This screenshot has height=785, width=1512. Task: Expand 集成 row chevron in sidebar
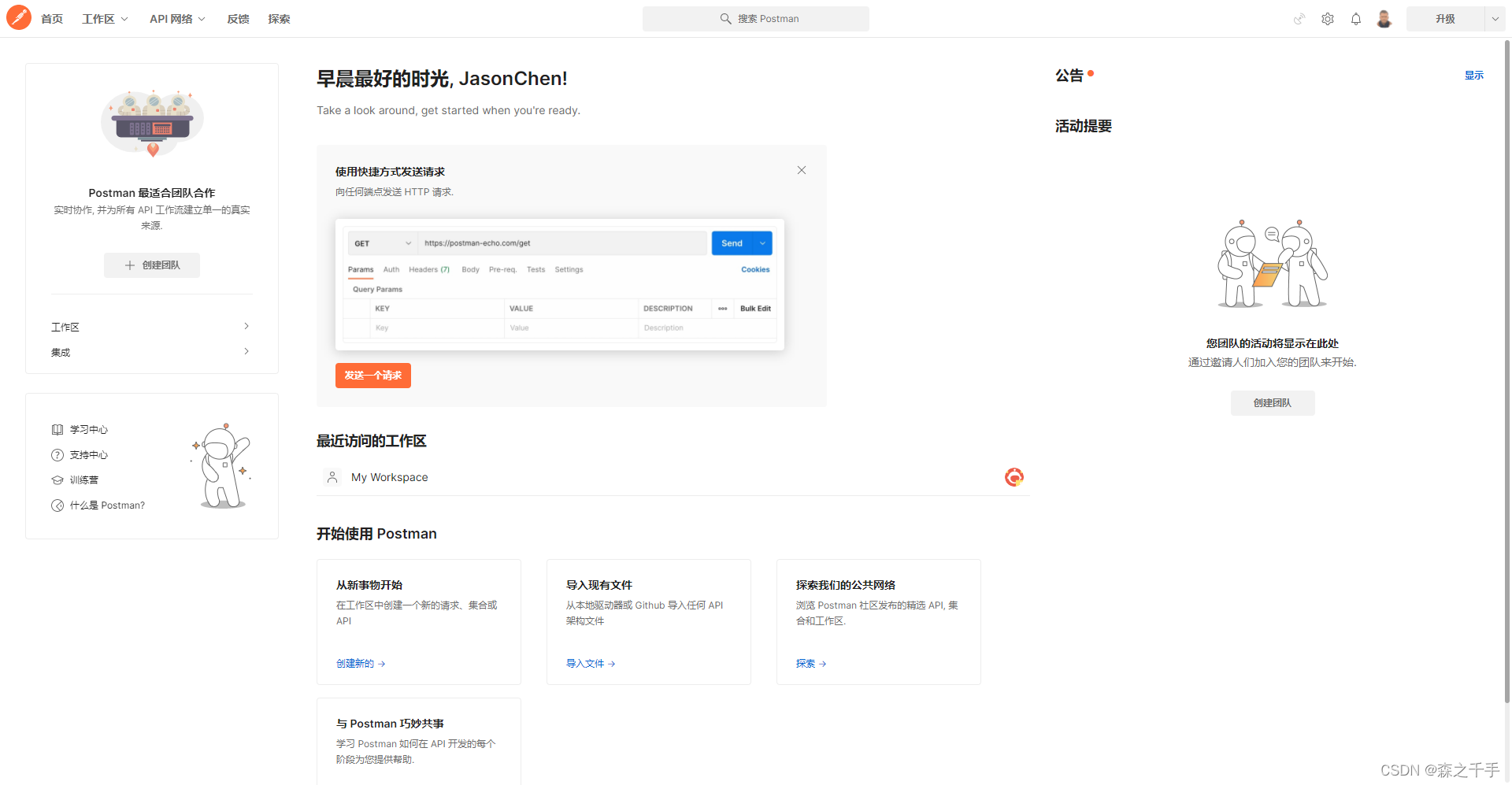pos(246,351)
